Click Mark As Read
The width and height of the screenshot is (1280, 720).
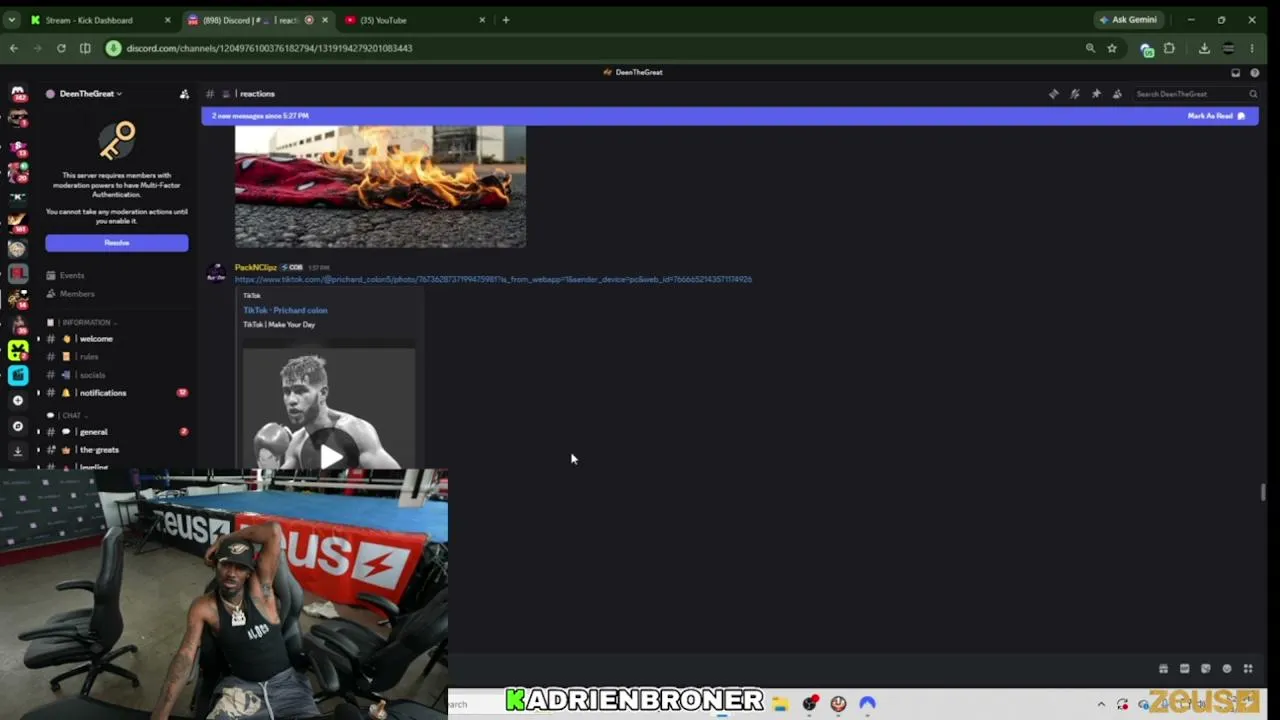coord(1216,116)
